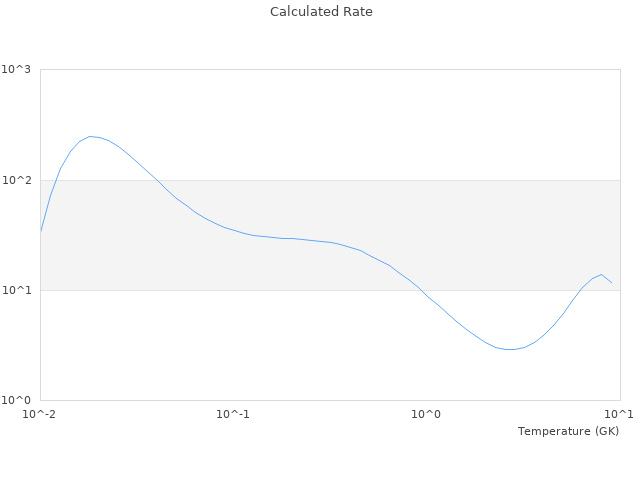Select the "Temperature (GK)" axis label
Screen dimensions: 640x480
568,431
